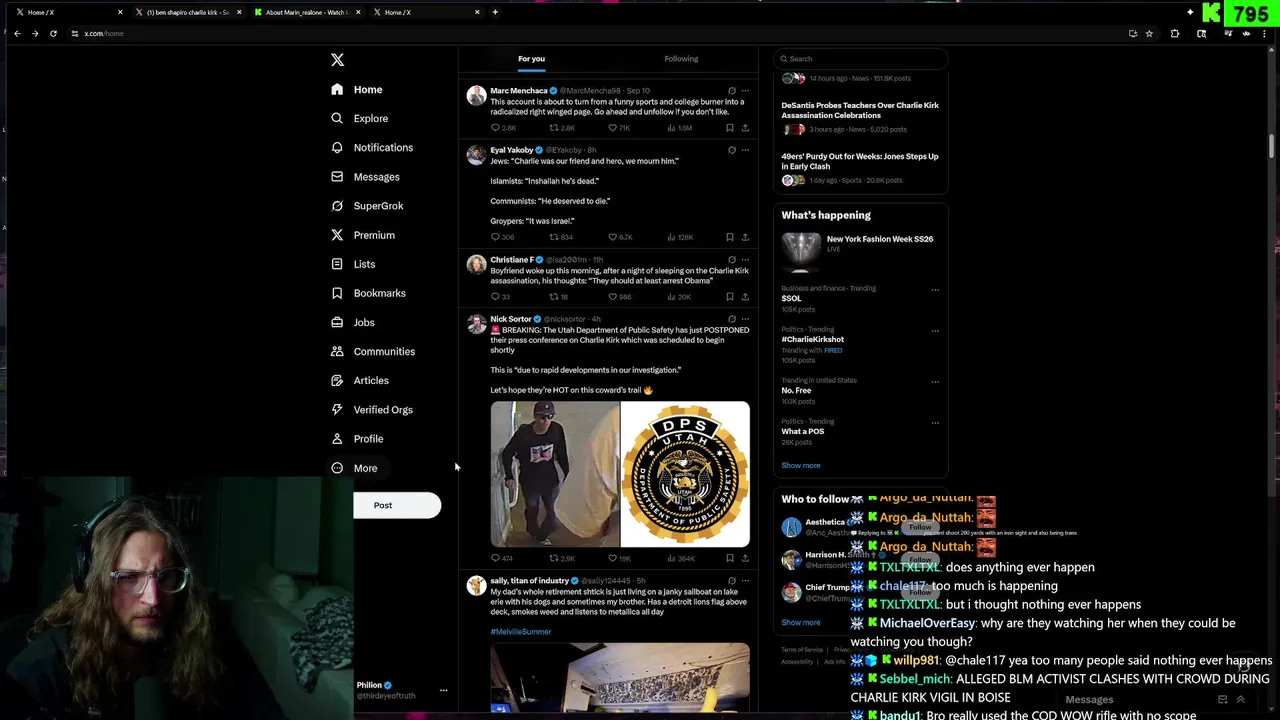Like Eyal Yakoby's post

point(613,237)
